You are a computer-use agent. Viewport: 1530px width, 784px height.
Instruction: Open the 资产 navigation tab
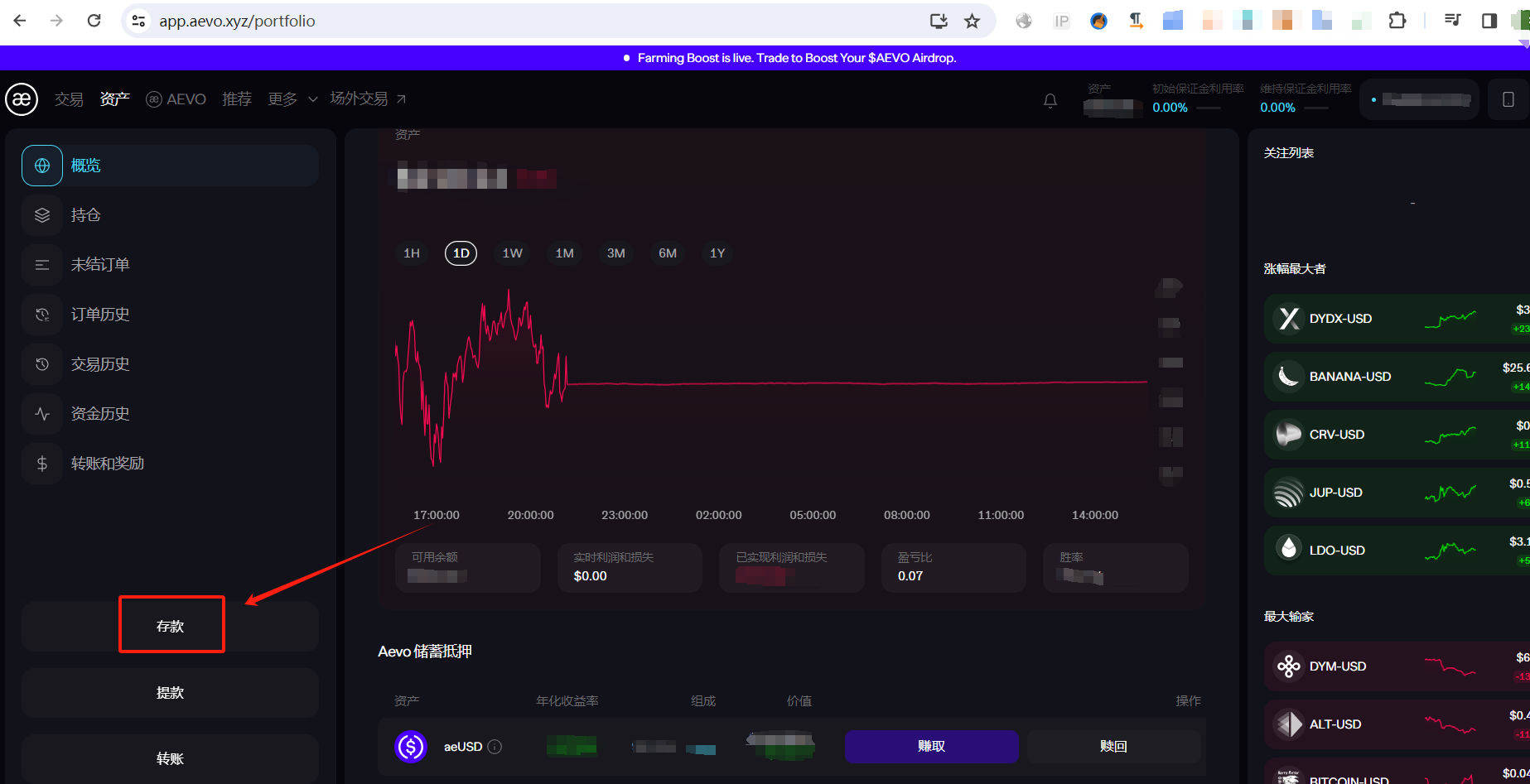114,99
